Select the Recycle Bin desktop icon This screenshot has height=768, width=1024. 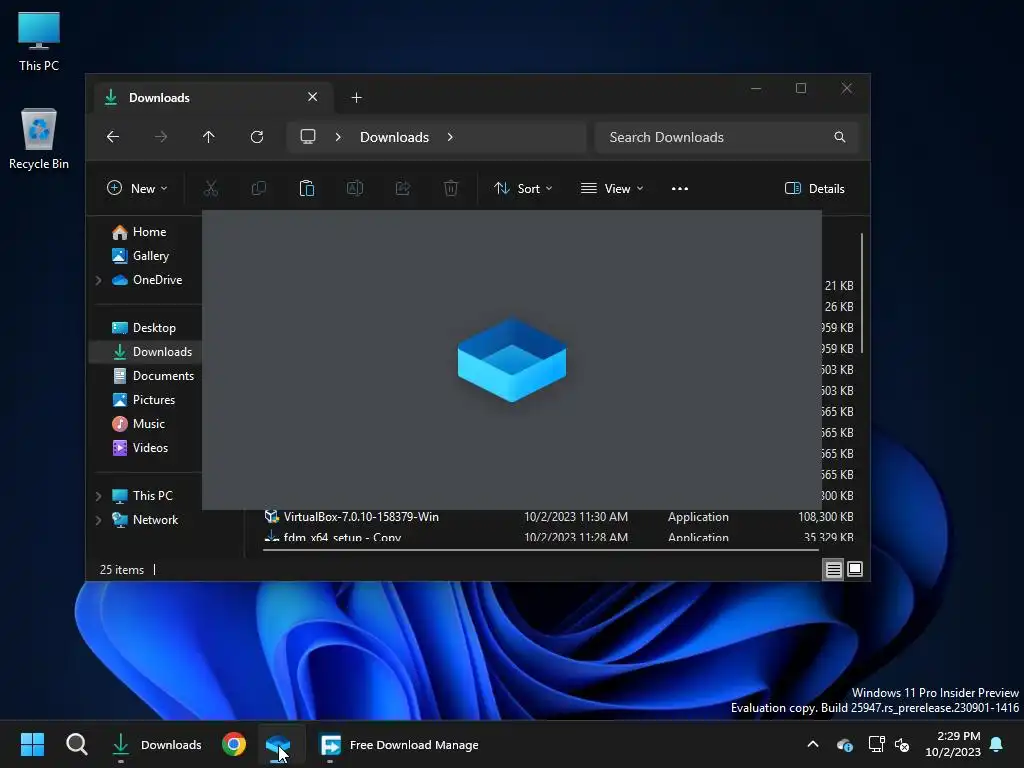point(39,139)
